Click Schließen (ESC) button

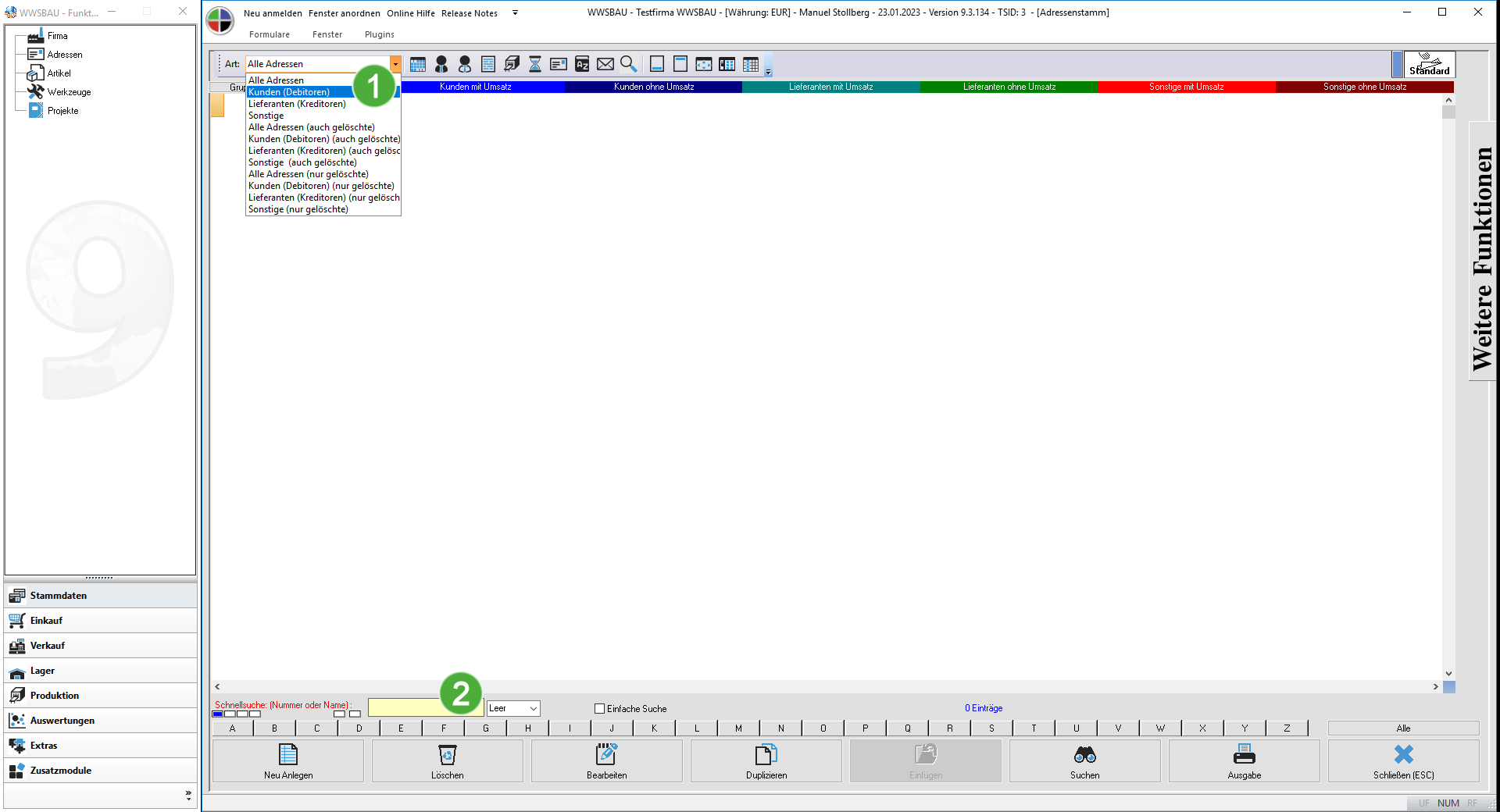1404,761
